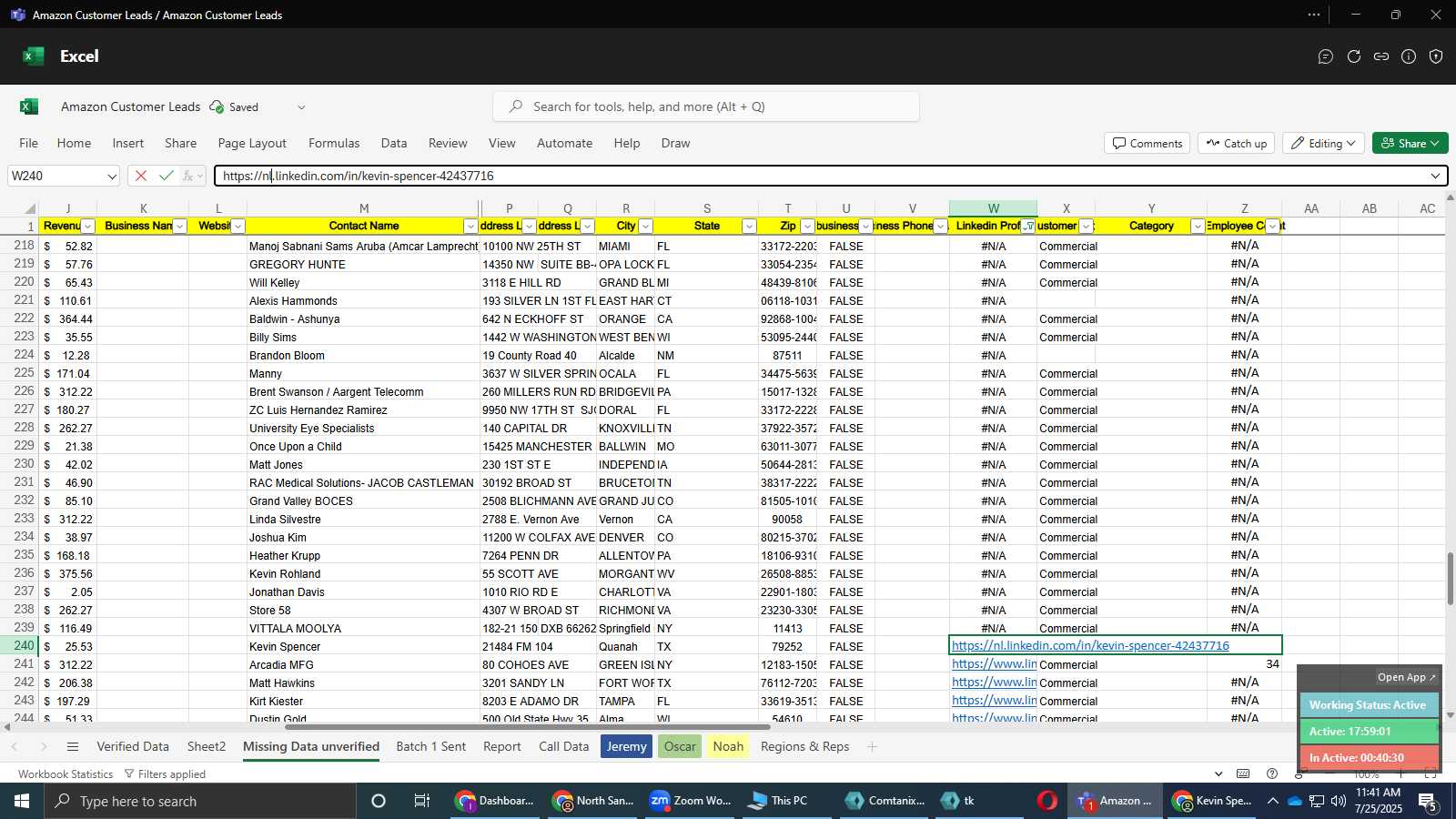
Task: Click in the formula bar URL text
Action: click(359, 177)
